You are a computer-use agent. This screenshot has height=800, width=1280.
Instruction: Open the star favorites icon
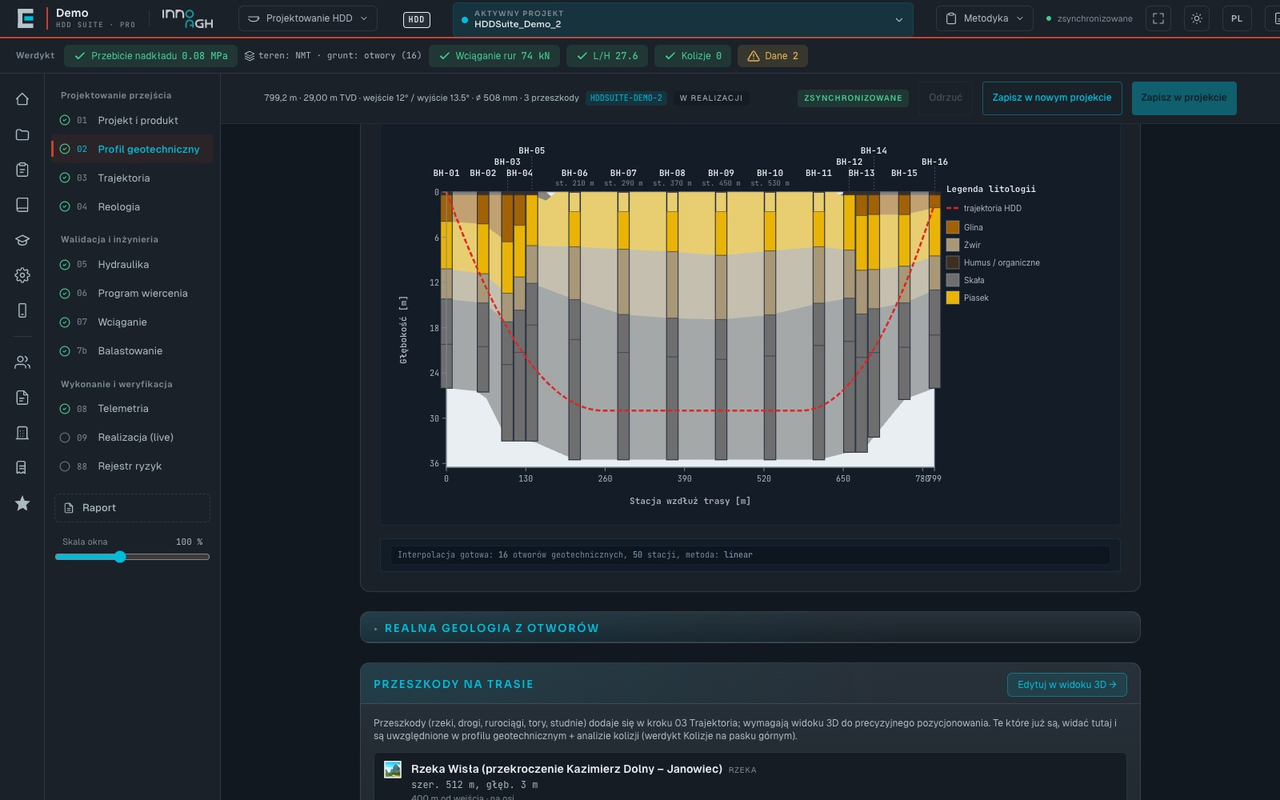[22, 503]
